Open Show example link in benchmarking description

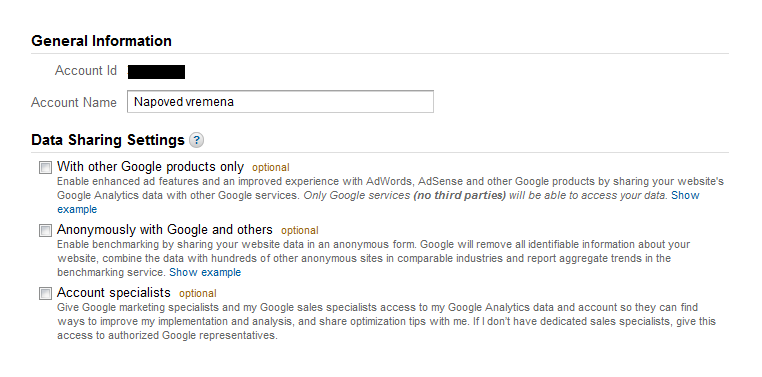pyautogui.click(x=205, y=272)
